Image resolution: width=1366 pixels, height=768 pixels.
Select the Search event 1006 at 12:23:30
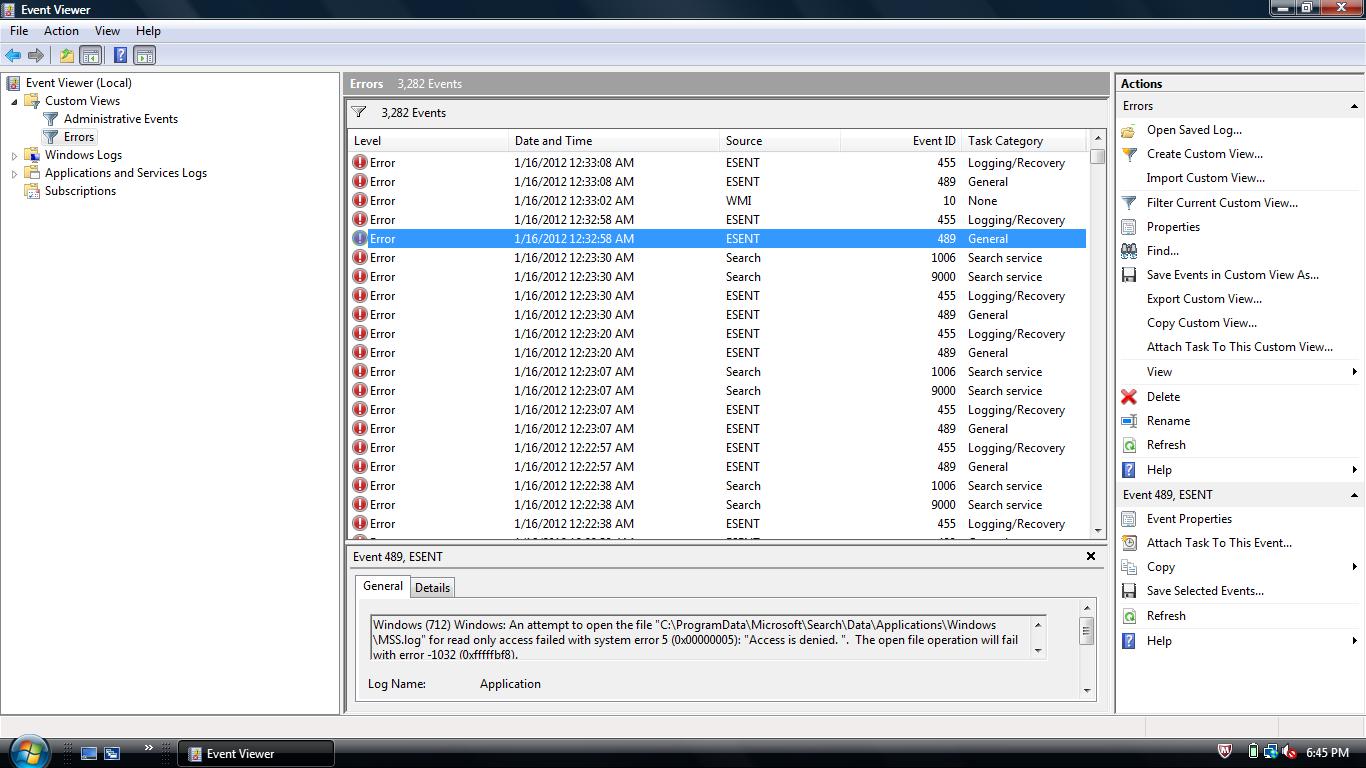[x=717, y=258]
